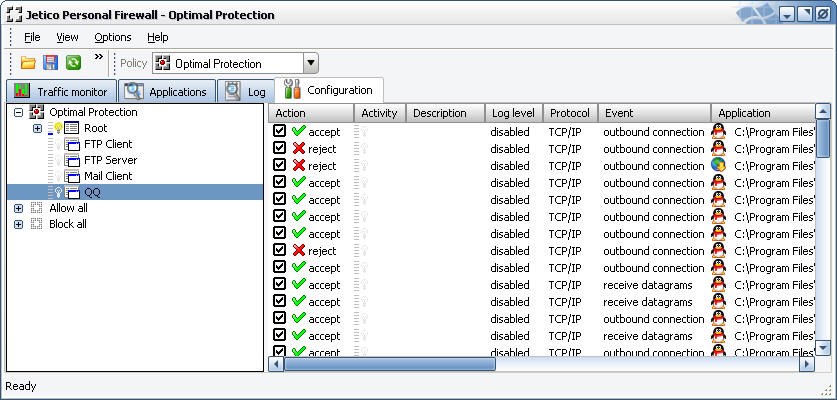Click the scroll-down arrow of the rule list

pyautogui.click(x=824, y=348)
